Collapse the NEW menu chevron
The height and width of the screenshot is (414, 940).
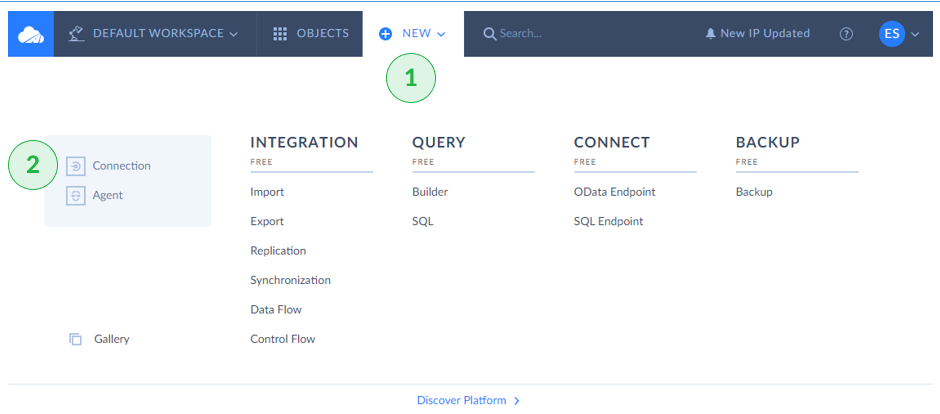[441, 34]
